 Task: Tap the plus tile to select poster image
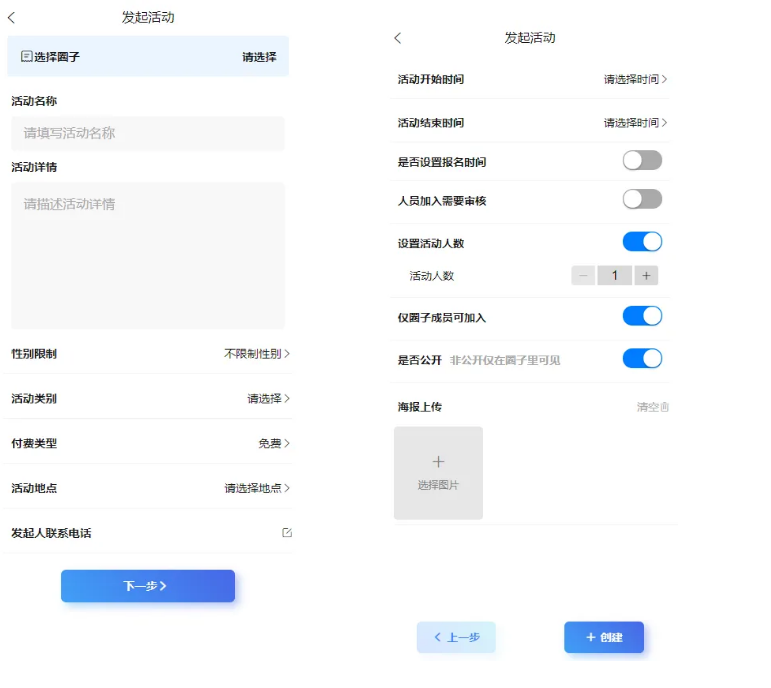coord(438,472)
